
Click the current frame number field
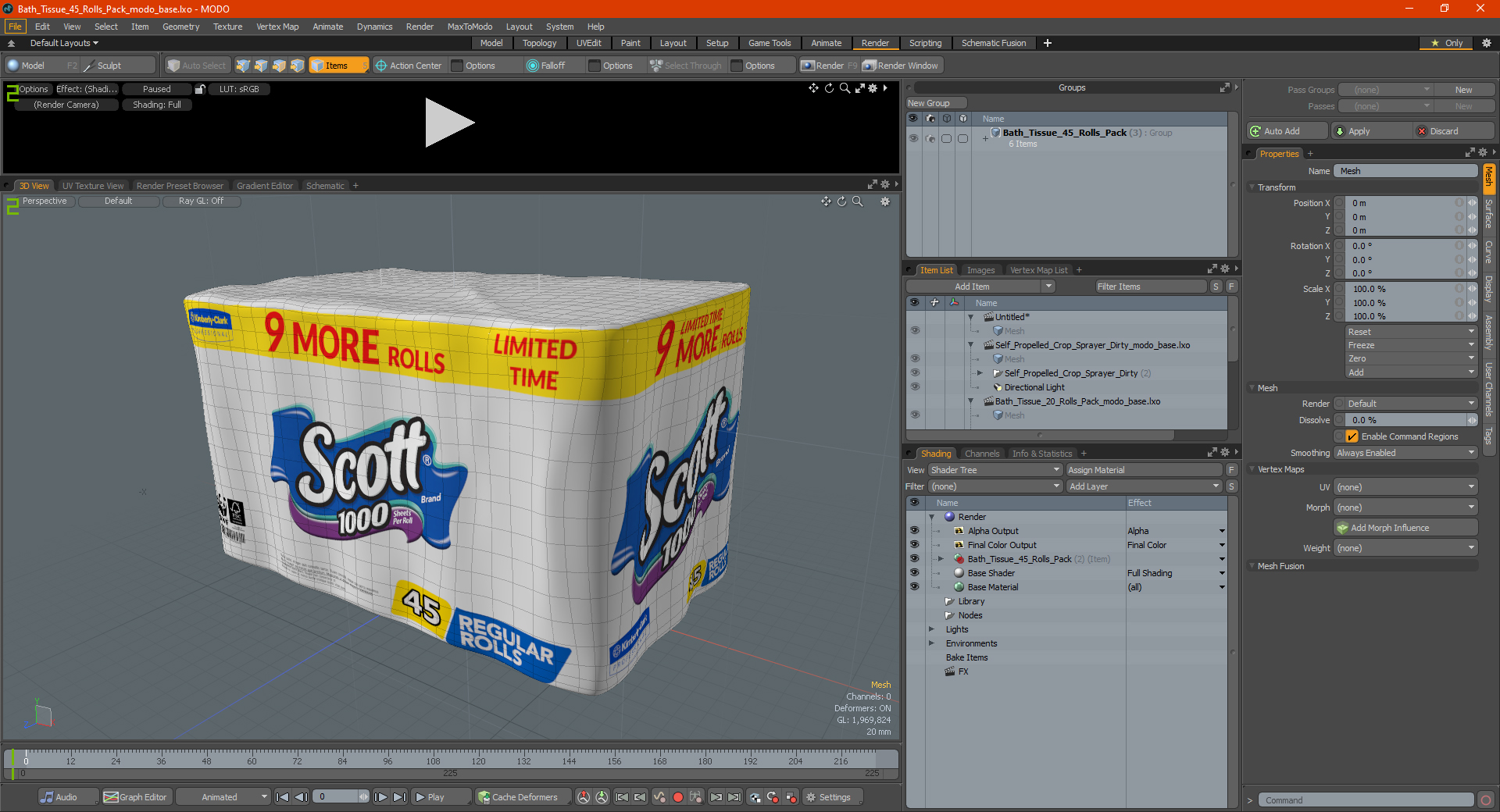point(337,797)
